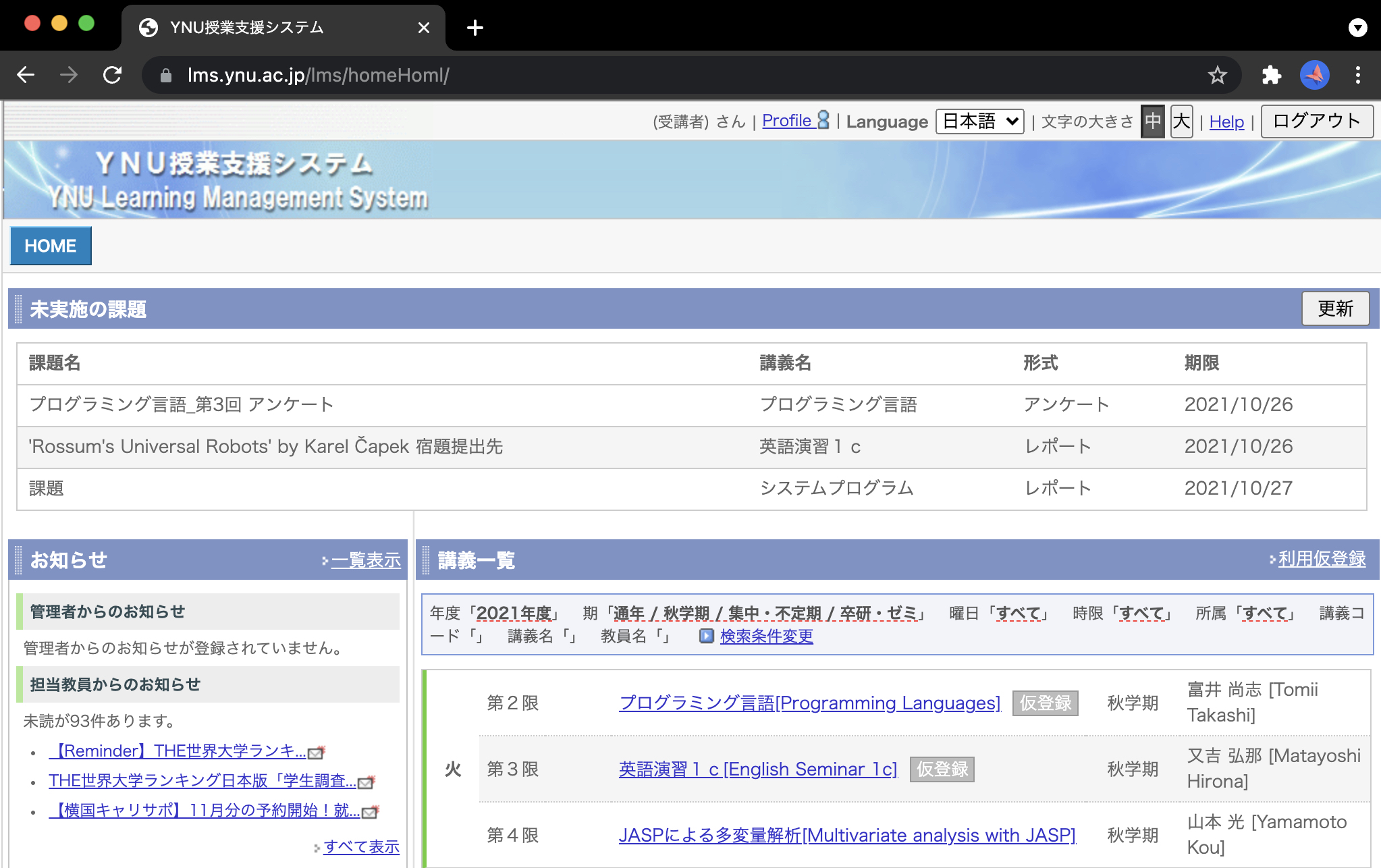Click envelope icon beside Reminder notice

(316, 752)
